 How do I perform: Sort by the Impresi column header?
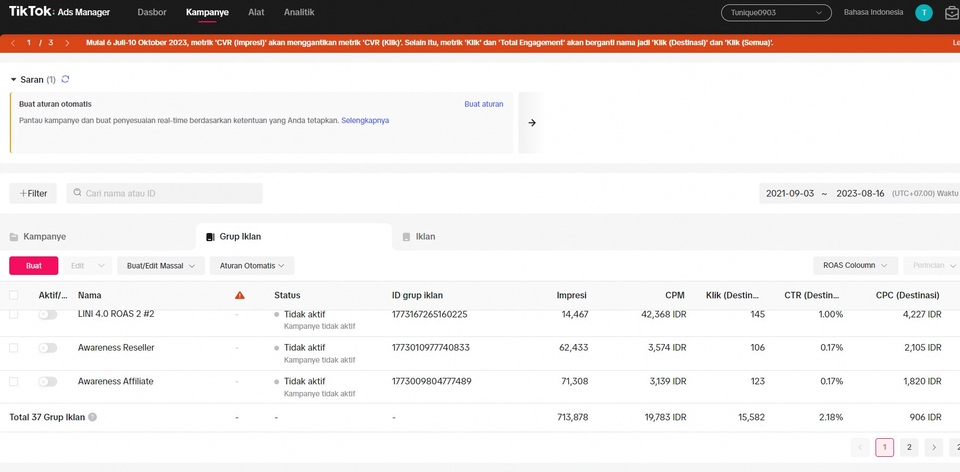click(x=572, y=295)
